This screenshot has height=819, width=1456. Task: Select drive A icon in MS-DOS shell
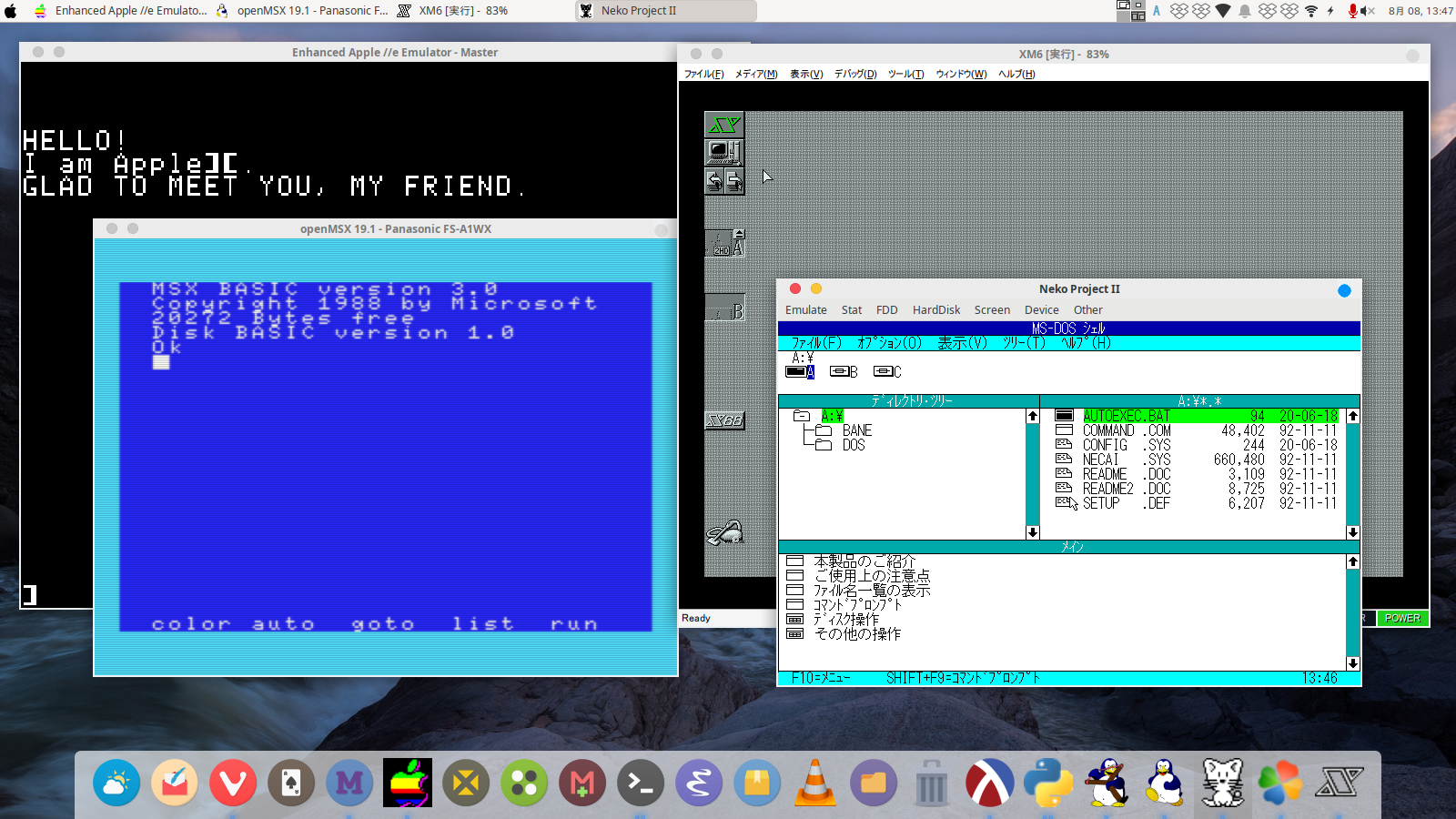tap(800, 371)
